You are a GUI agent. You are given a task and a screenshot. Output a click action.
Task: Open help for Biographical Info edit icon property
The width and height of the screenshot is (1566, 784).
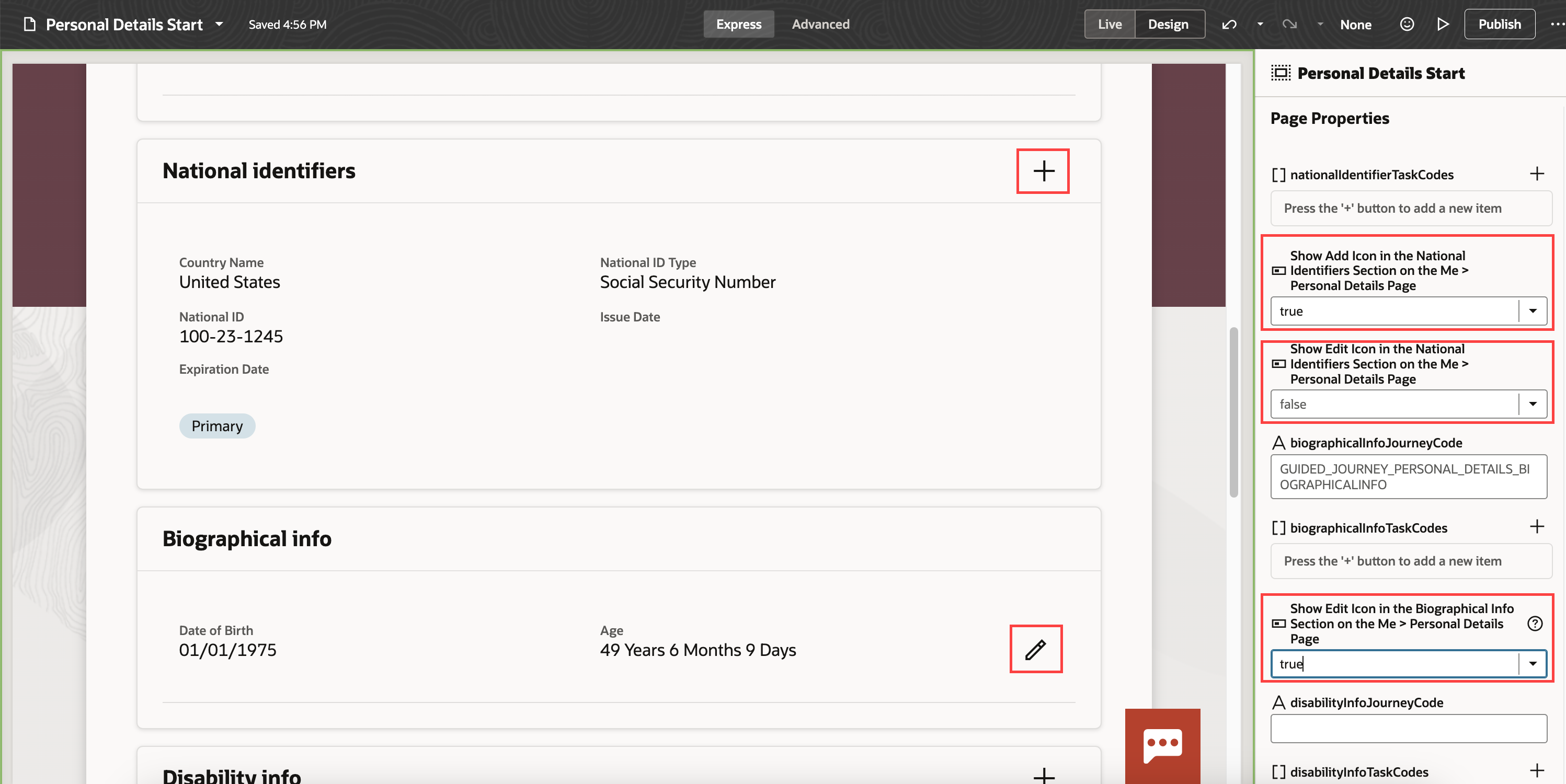(1535, 624)
